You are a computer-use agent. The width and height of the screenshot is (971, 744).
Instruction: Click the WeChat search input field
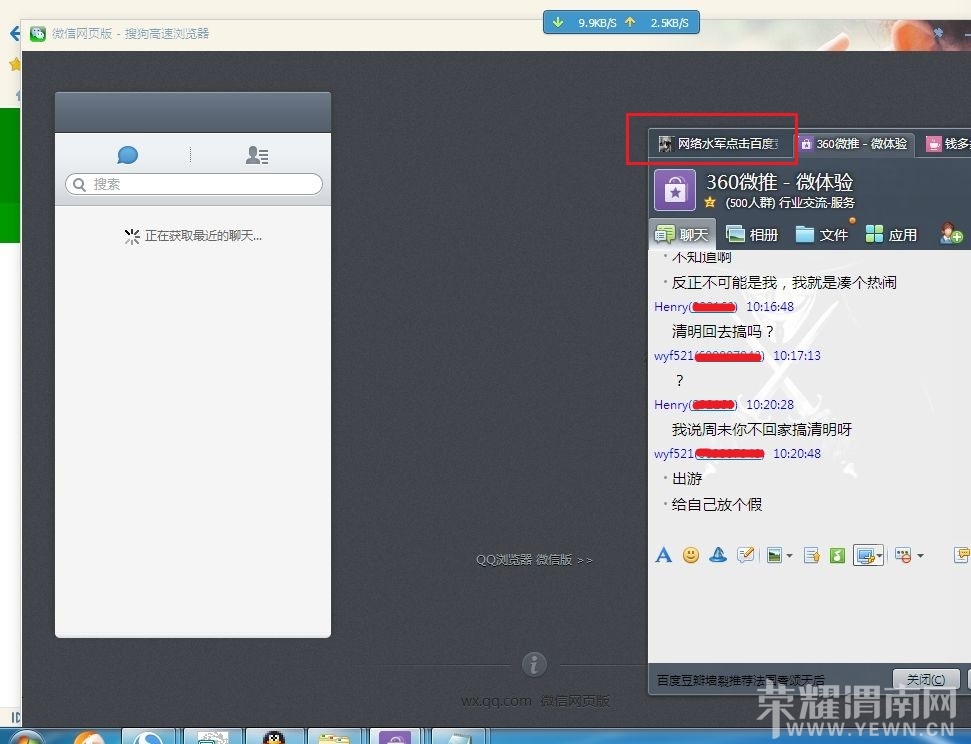tap(194, 184)
